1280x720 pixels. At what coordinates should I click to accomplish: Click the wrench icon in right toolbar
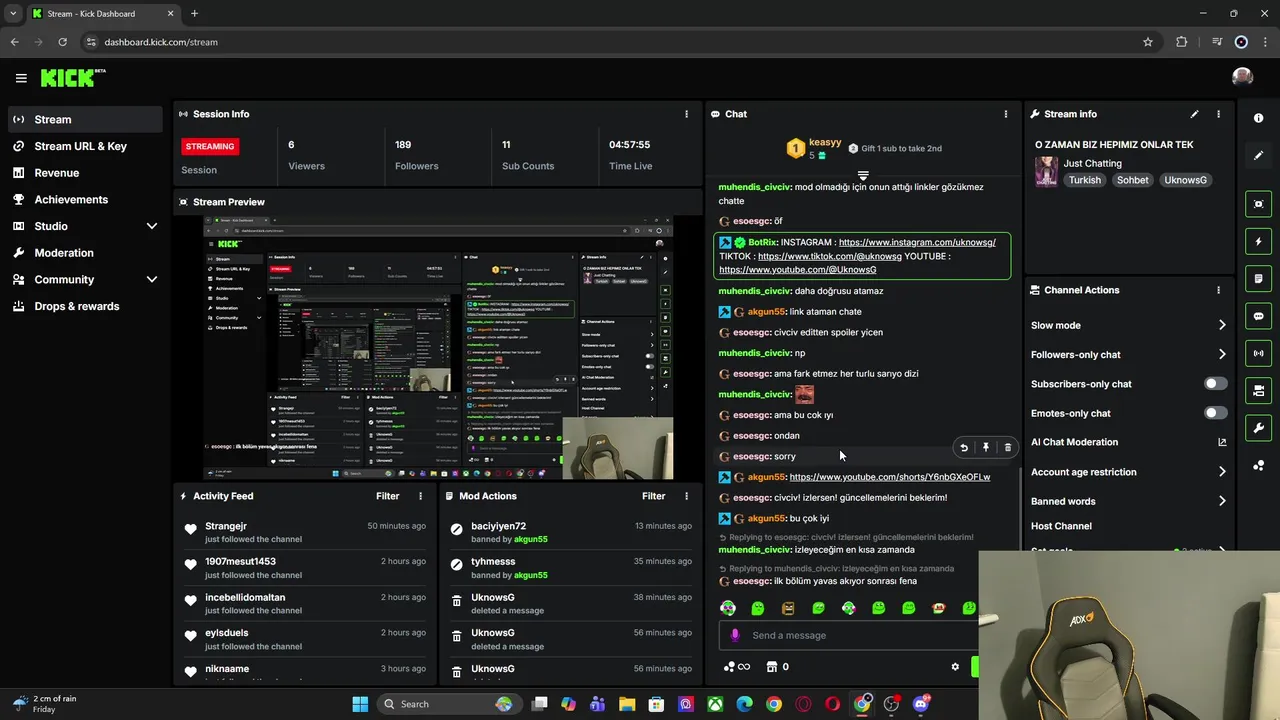click(1258, 428)
